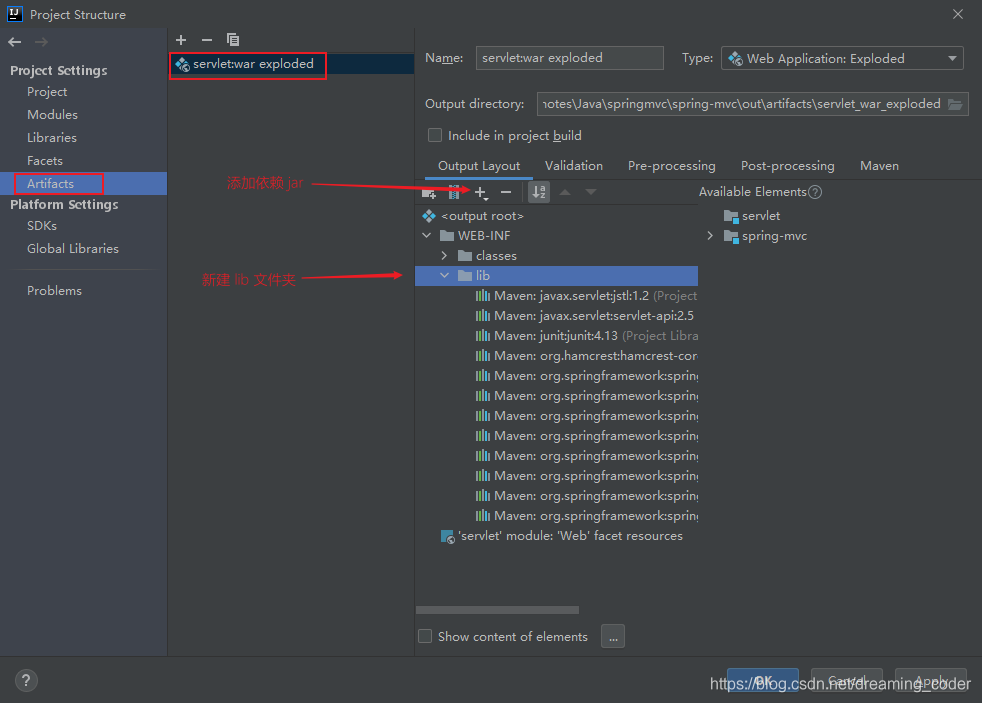982x703 pixels.
Task: Switch to the Output Layout tab
Action: (479, 166)
